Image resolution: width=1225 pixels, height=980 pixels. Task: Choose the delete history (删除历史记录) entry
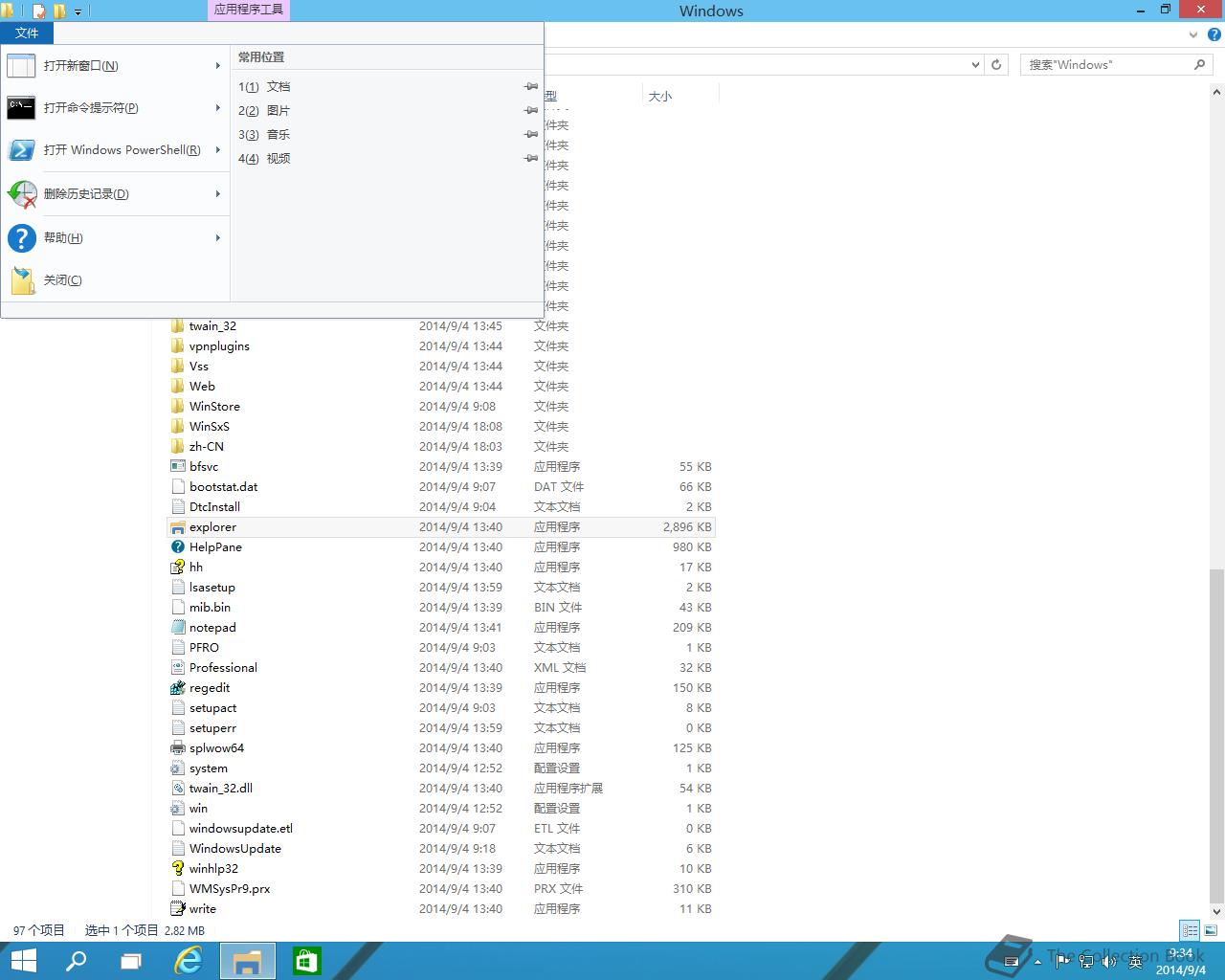click(x=114, y=194)
